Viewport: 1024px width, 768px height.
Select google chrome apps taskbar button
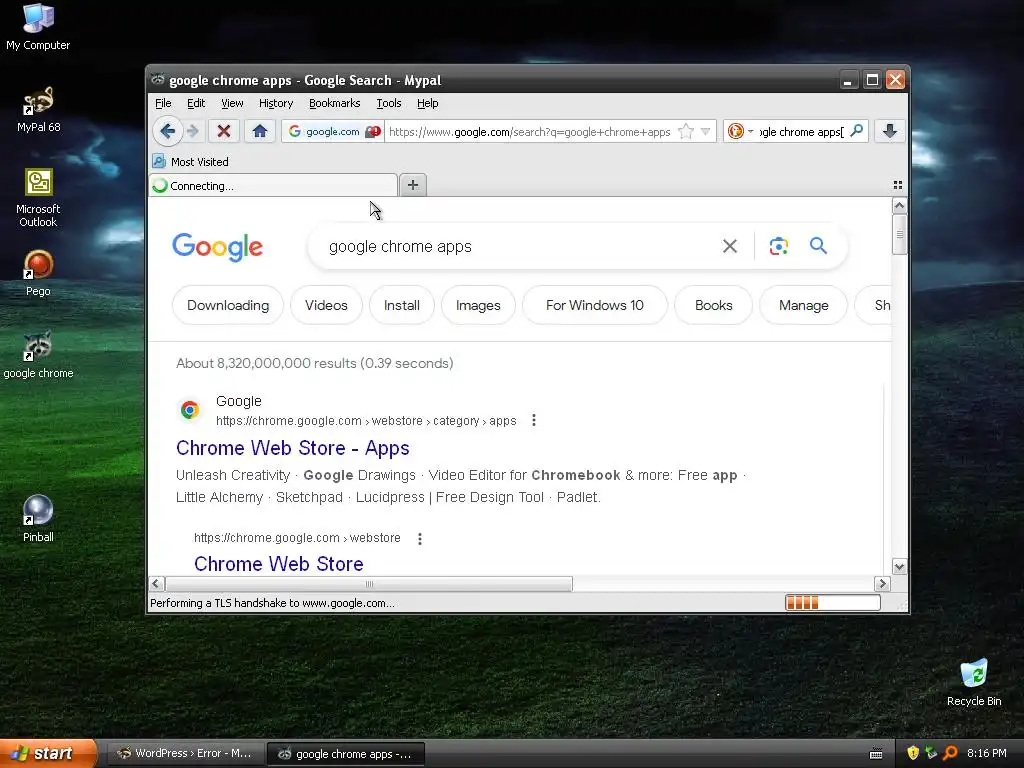346,754
